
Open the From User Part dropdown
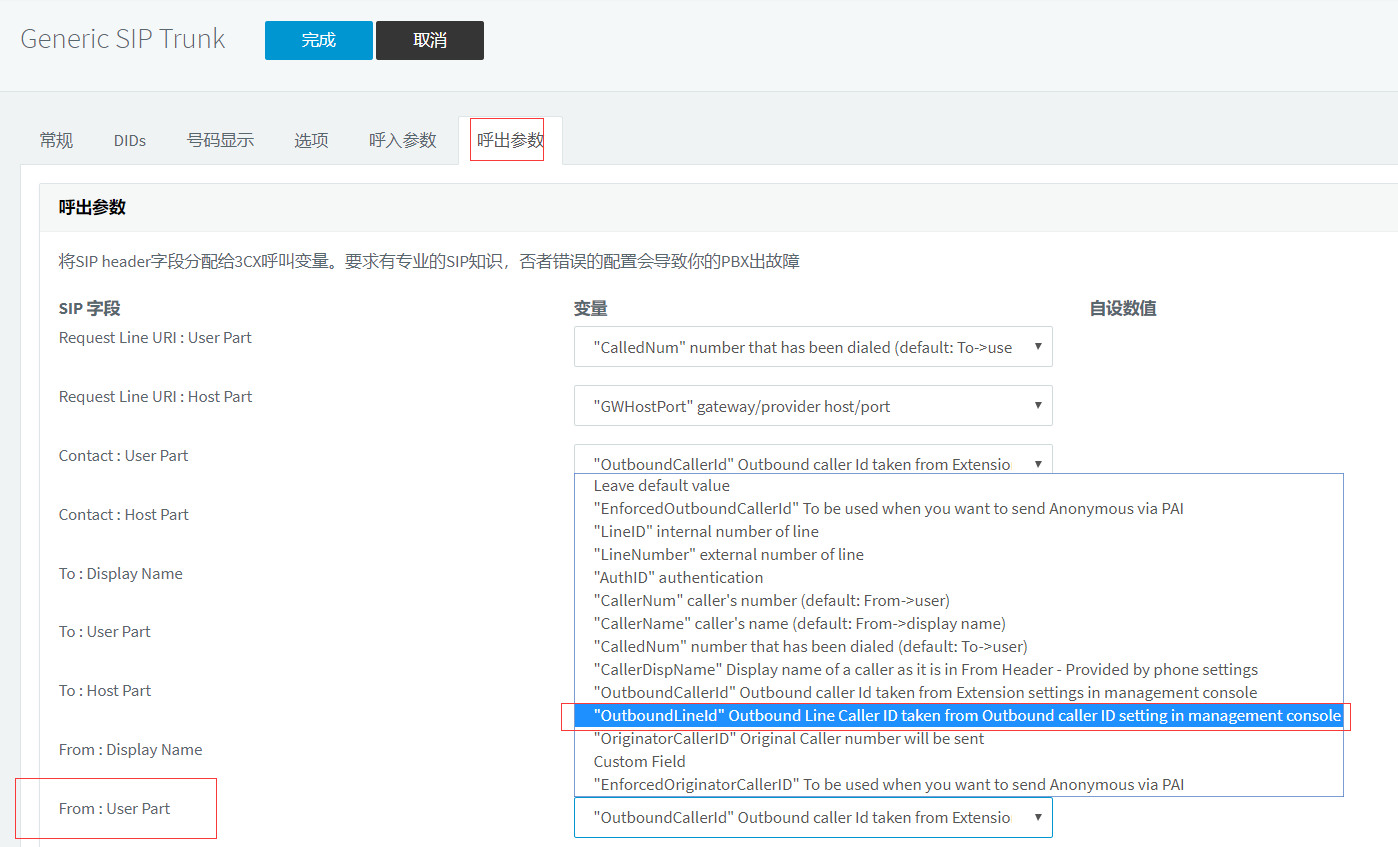tap(812, 817)
